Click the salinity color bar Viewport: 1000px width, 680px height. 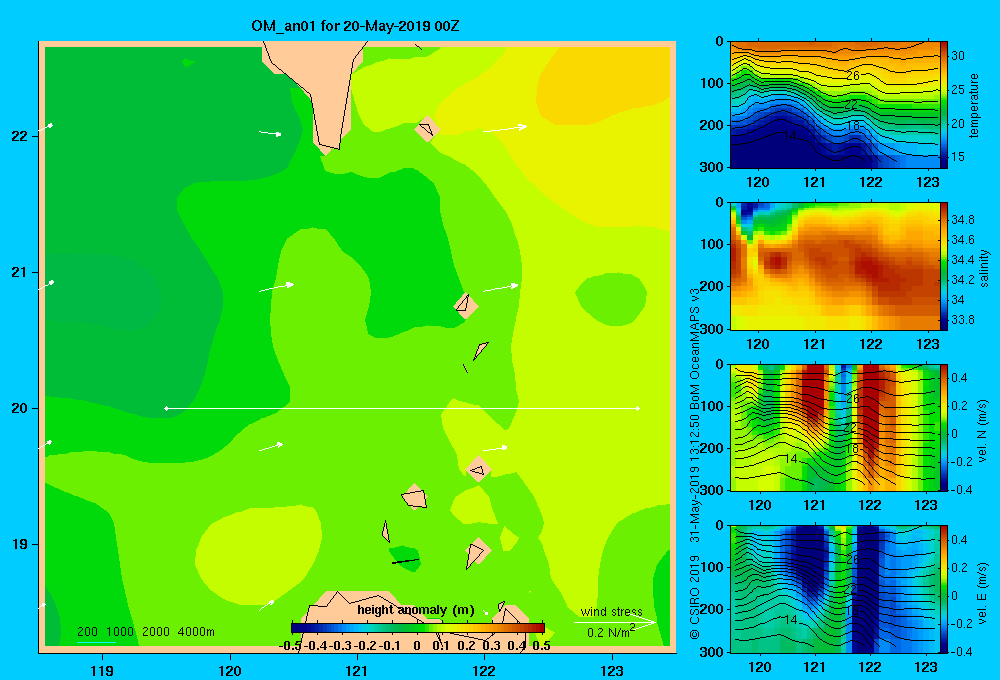(x=944, y=266)
